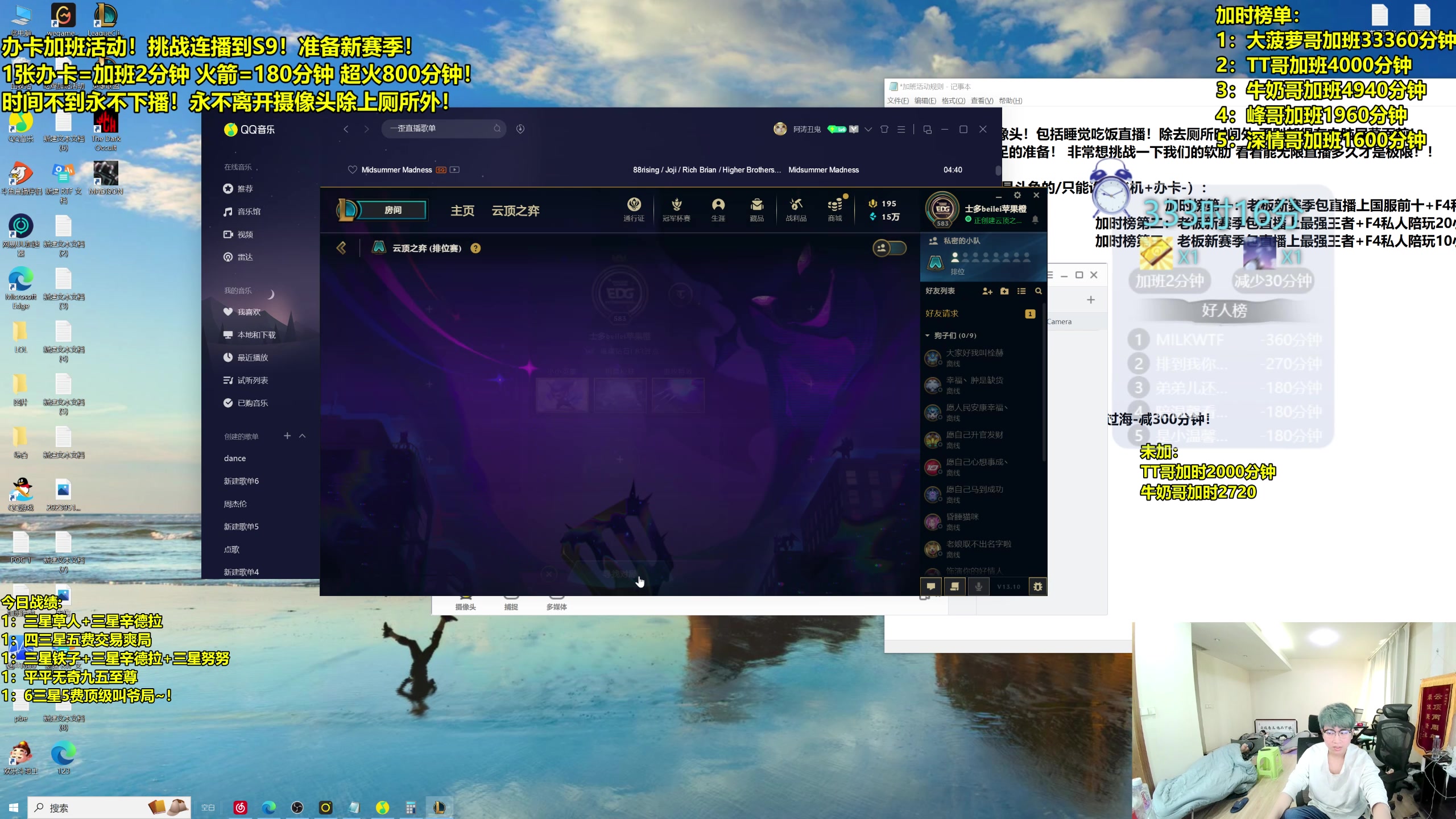Switch to the 云顶之弈 tab in League client
1456x819 pixels.
(x=516, y=211)
